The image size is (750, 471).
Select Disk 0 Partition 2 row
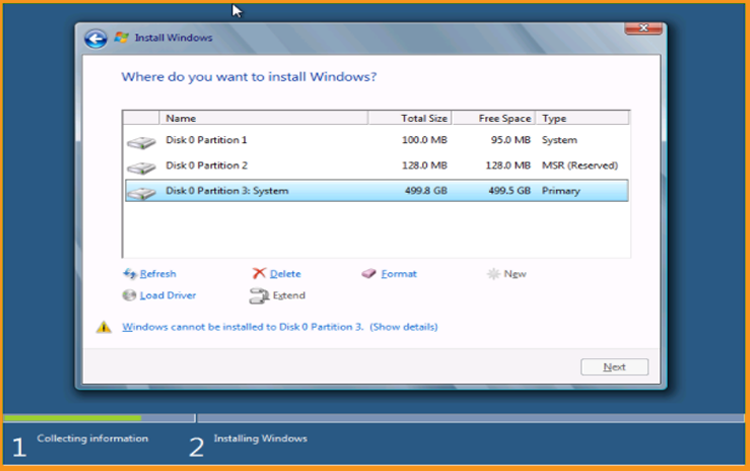coord(376,165)
